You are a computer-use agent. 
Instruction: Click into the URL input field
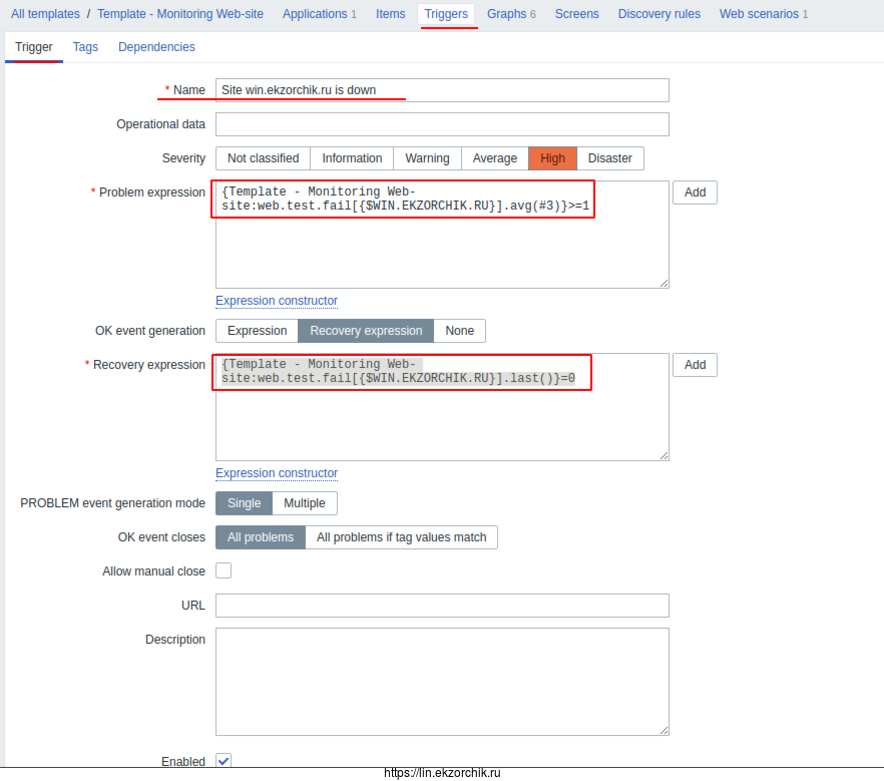pos(442,605)
